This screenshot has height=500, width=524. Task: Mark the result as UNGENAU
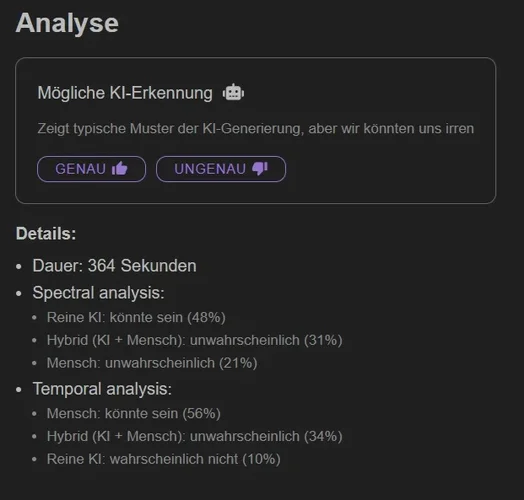coord(221,169)
